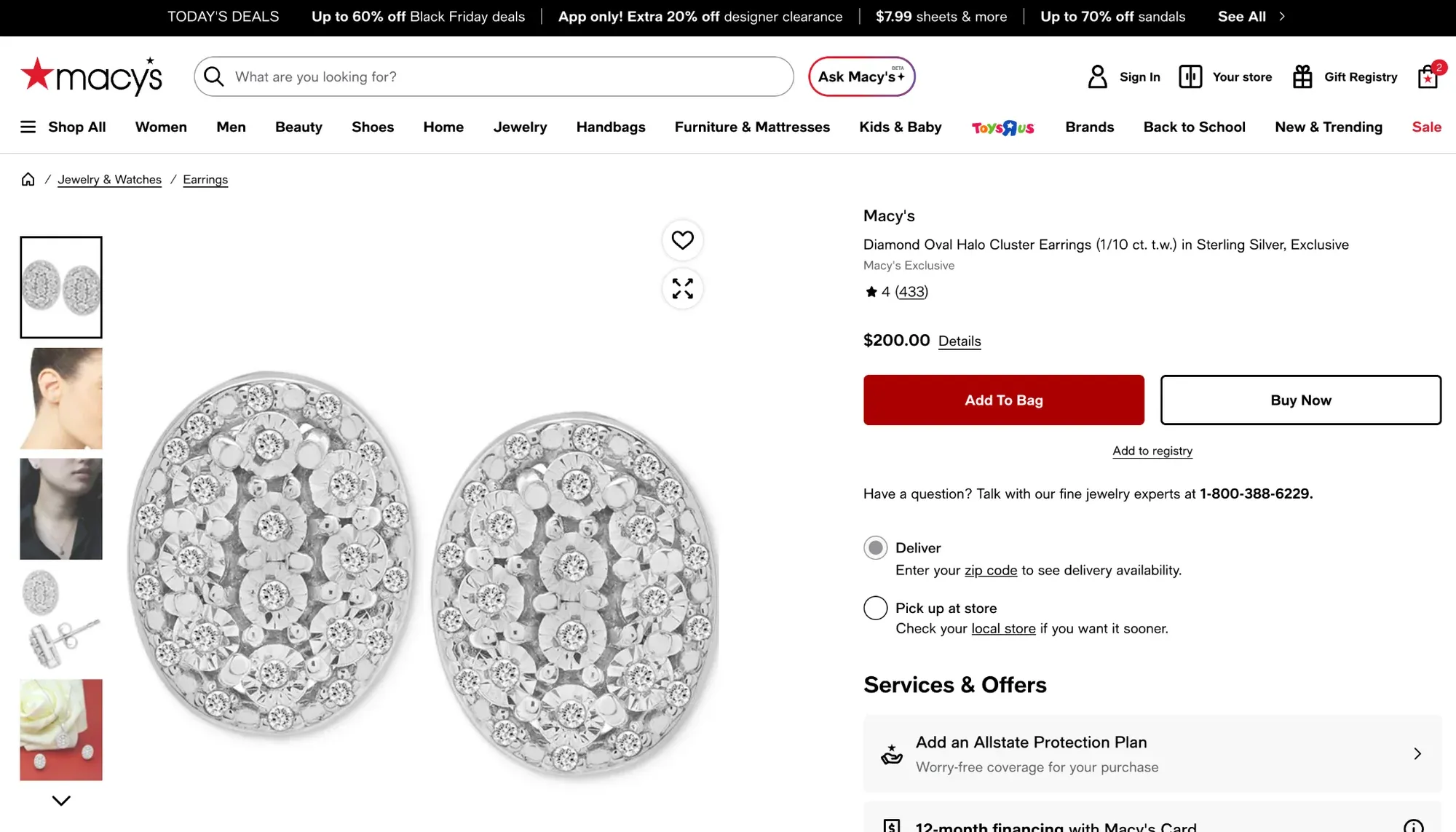Show more thumbnails with down chevron
The width and height of the screenshot is (1456, 832).
click(x=61, y=801)
